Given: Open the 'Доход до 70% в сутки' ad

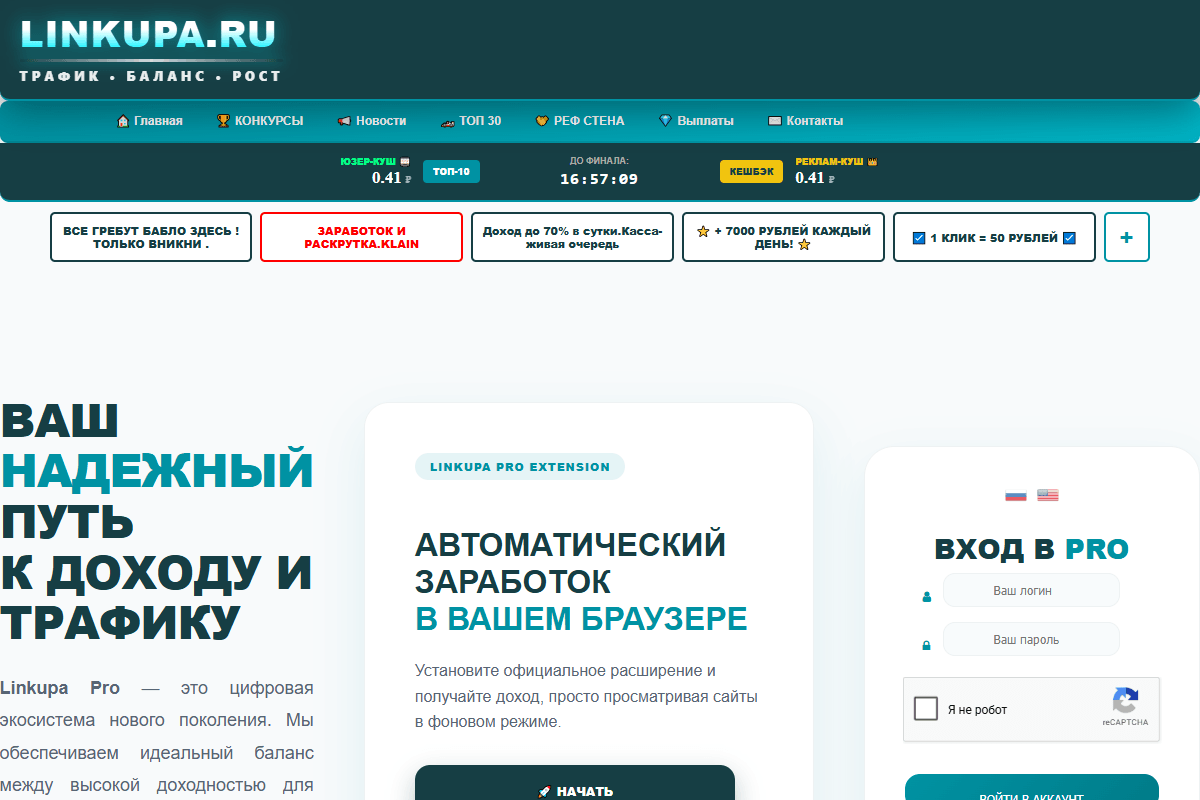Looking at the screenshot, I should (x=572, y=237).
